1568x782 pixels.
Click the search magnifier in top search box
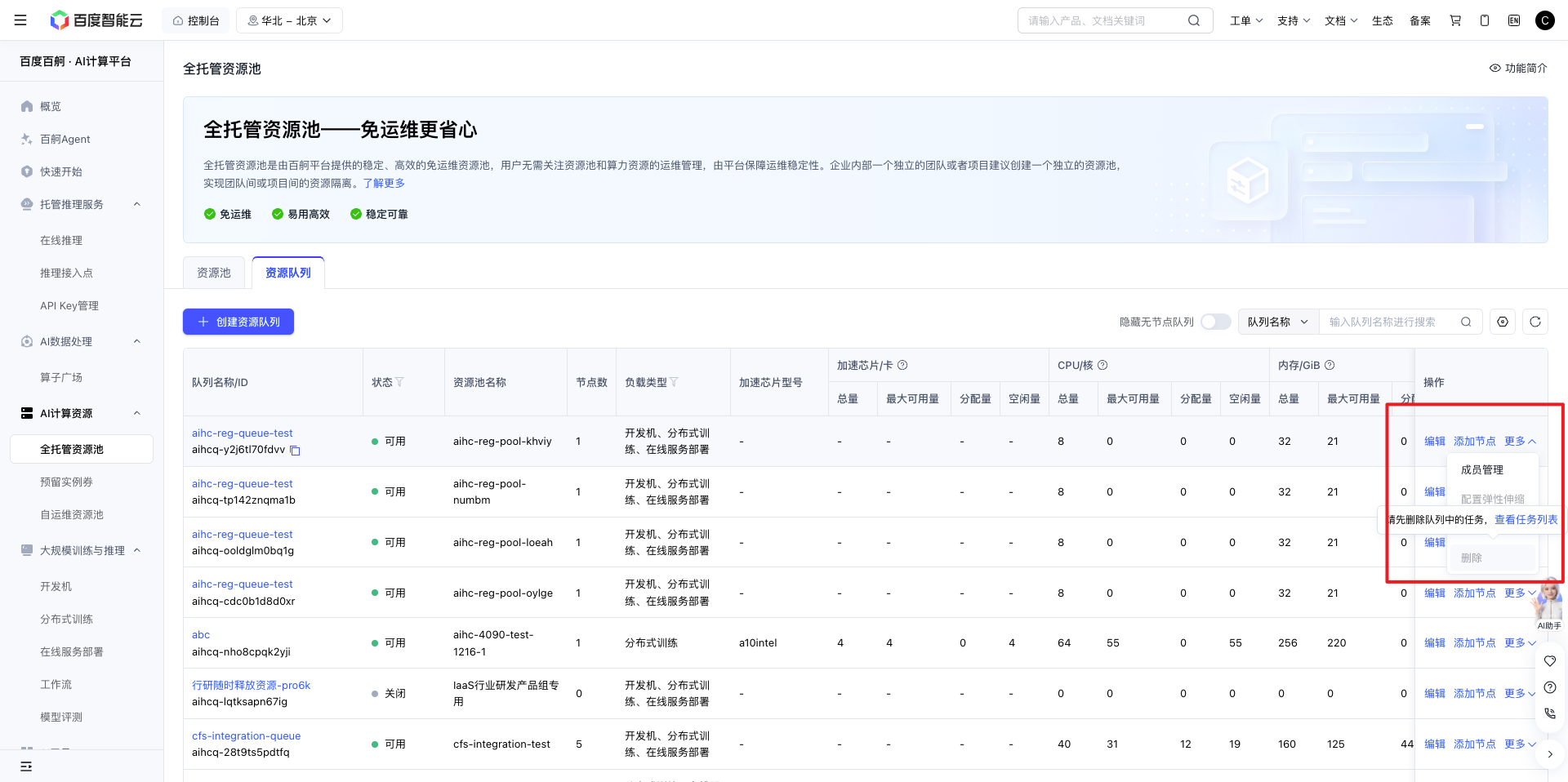(x=1194, y=20)
